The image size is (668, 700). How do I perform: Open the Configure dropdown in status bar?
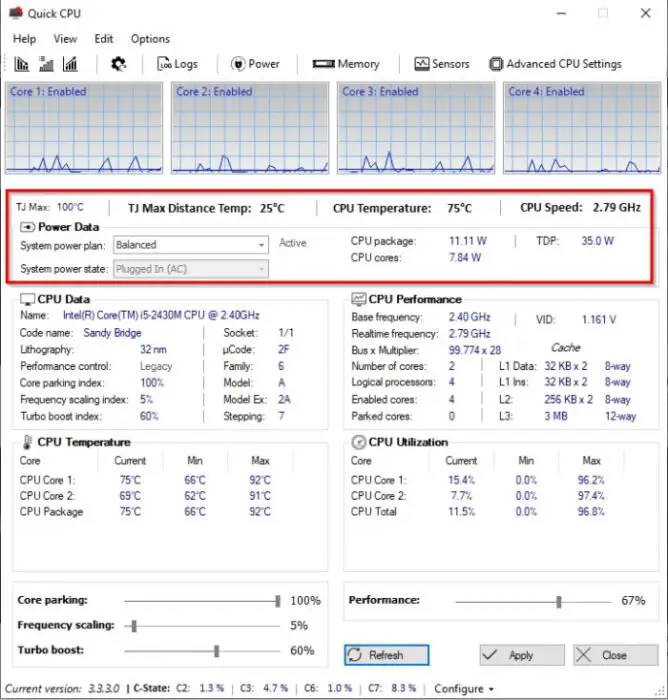tap(463, 689)
